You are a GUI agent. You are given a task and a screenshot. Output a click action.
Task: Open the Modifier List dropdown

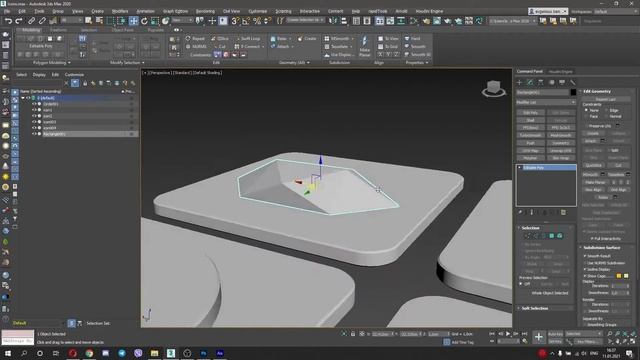[546, 102]
